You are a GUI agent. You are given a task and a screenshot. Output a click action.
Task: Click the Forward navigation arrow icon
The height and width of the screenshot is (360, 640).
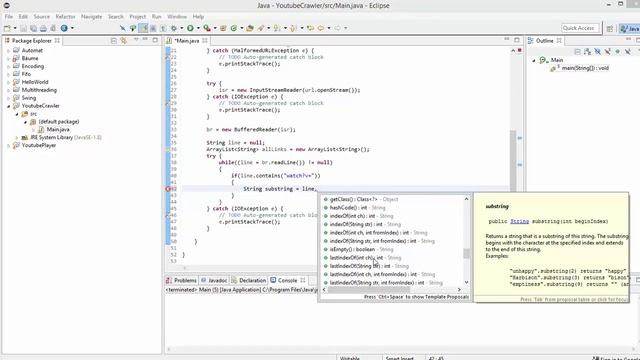tap(338, 28)
